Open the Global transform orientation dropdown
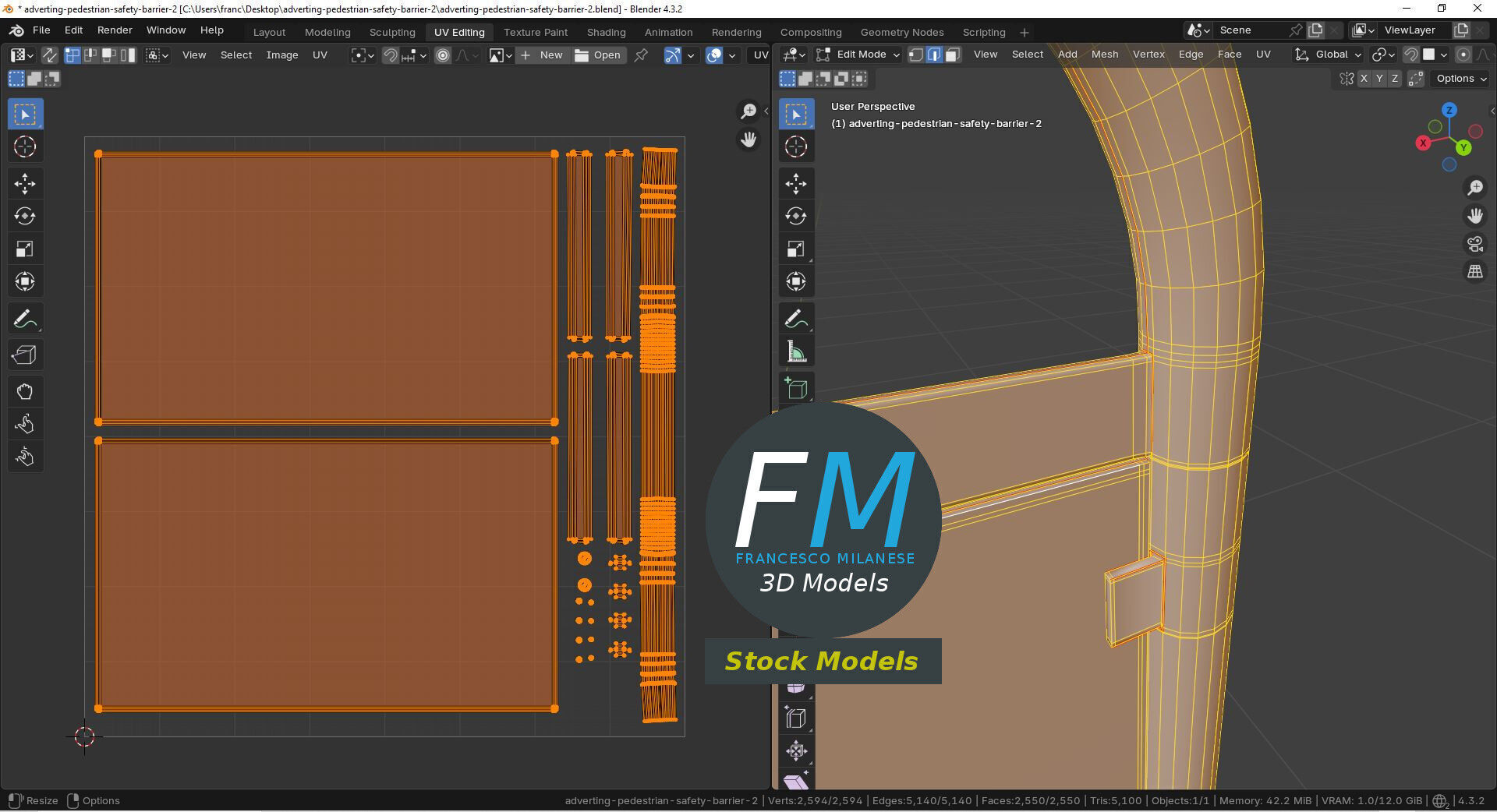 click(1329, 55)
